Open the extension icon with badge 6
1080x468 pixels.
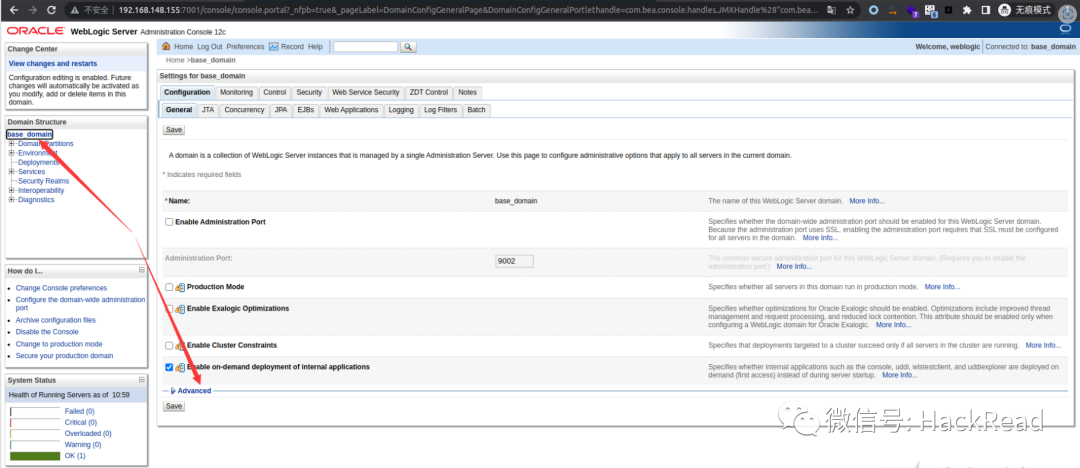point(931,11)
